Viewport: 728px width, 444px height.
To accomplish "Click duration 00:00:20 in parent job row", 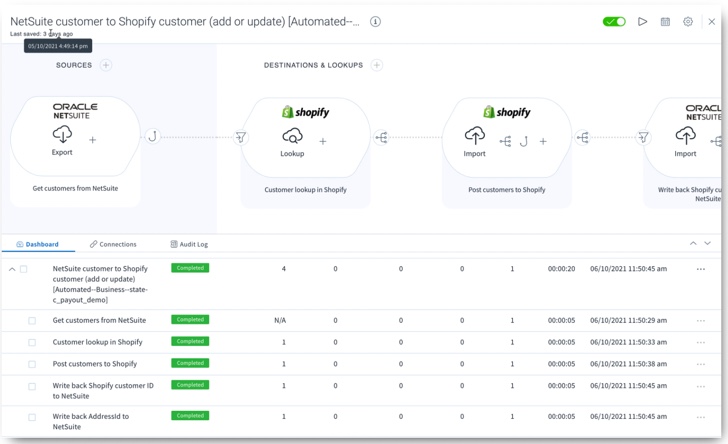I will click(561, 269).
